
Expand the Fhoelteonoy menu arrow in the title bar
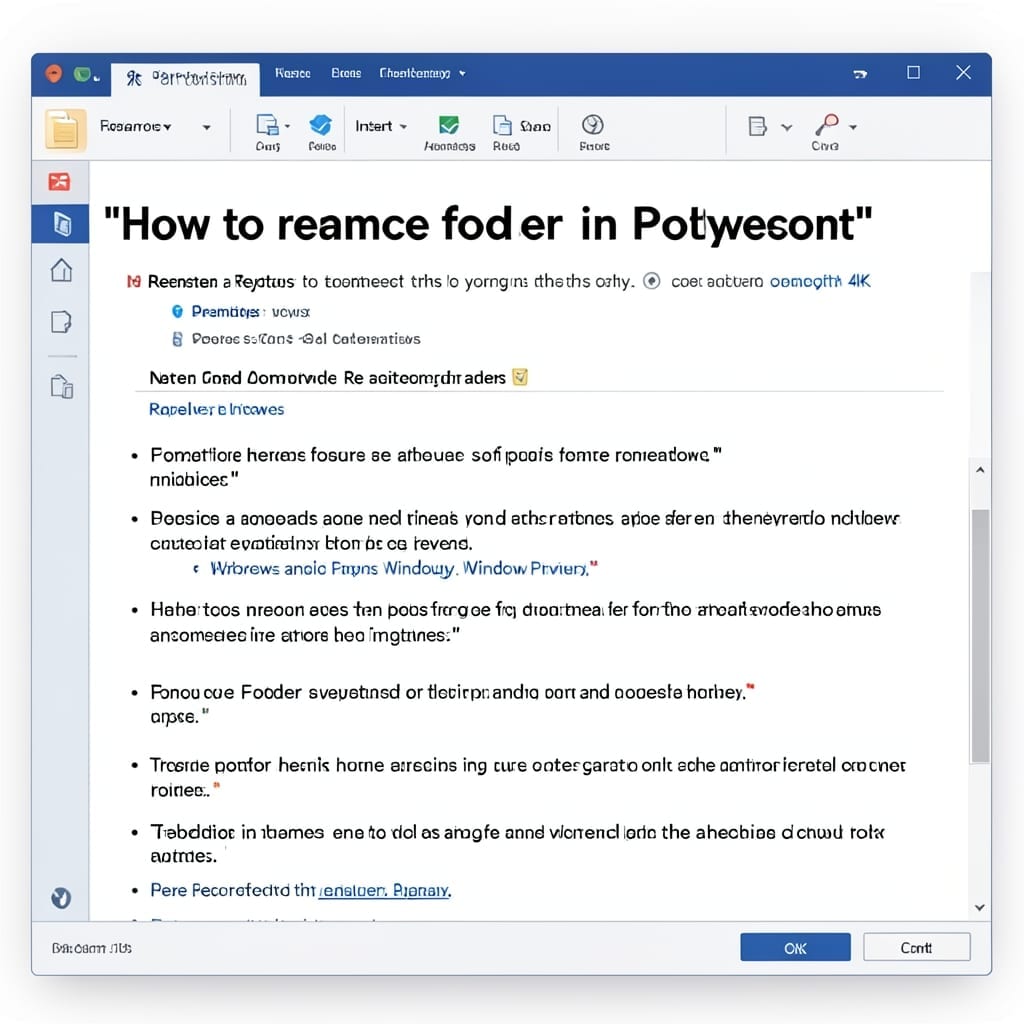[462, 73]
